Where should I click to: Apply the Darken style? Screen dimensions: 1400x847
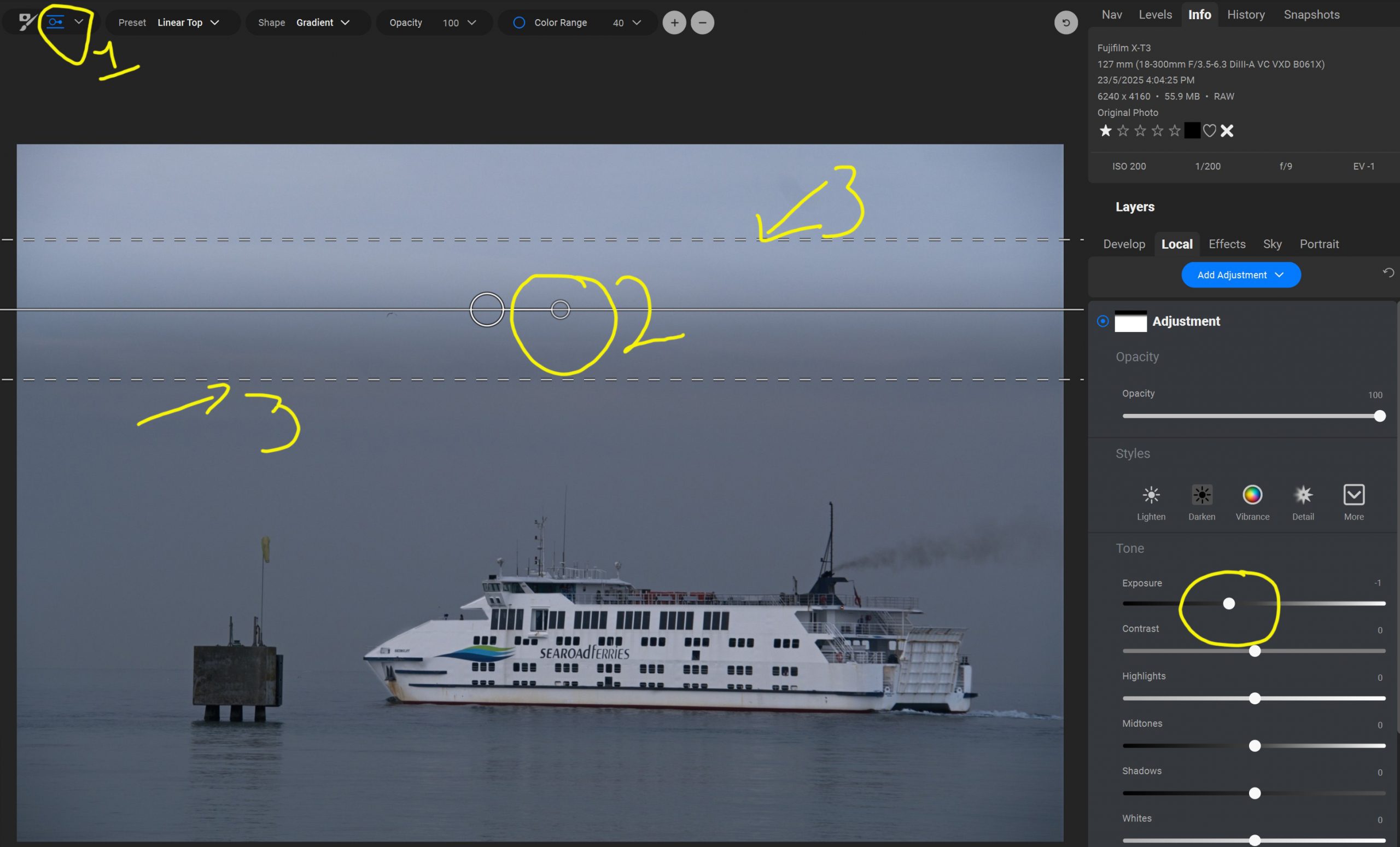(x=1201, y=495)
